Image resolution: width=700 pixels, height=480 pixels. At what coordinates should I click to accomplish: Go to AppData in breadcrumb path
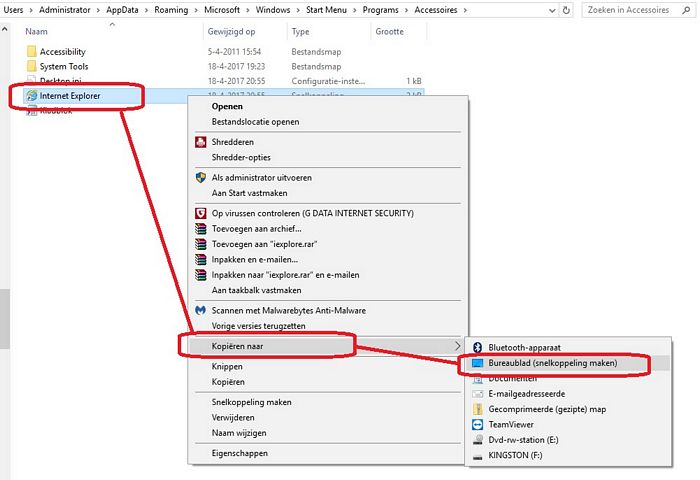pyautogui.click(x=122, y=10)
